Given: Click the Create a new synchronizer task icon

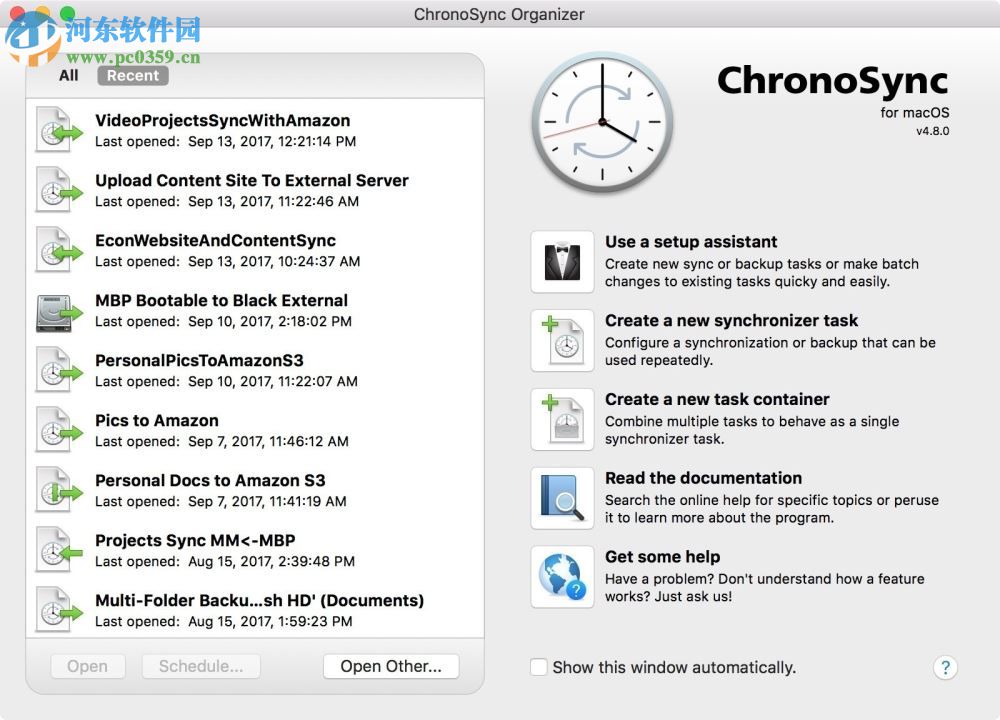Looking at the screenshot, I should pos(562,340).
